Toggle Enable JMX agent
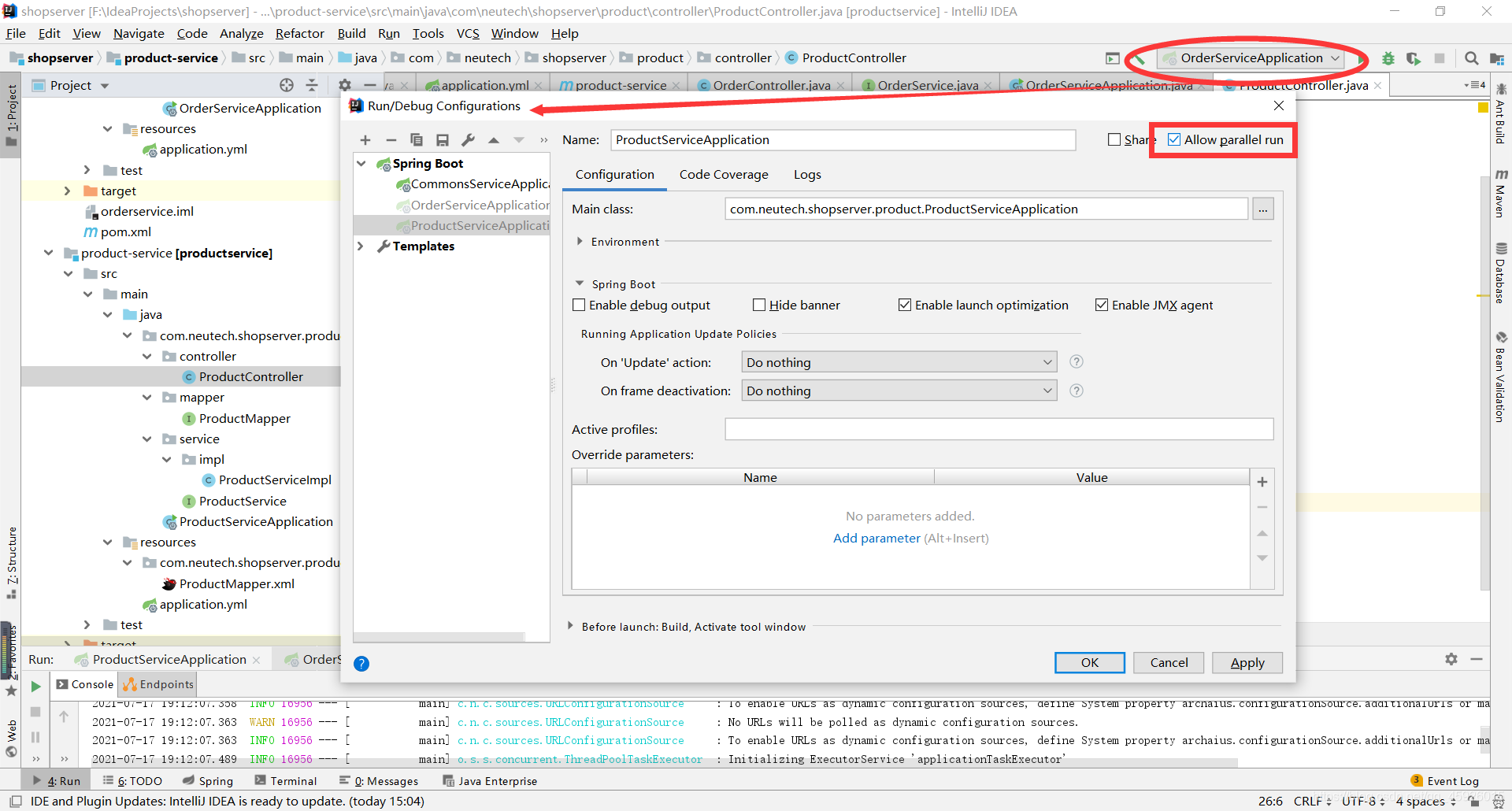The image size is (1512, 811). pyautogui.click(x=1102, y=305)
